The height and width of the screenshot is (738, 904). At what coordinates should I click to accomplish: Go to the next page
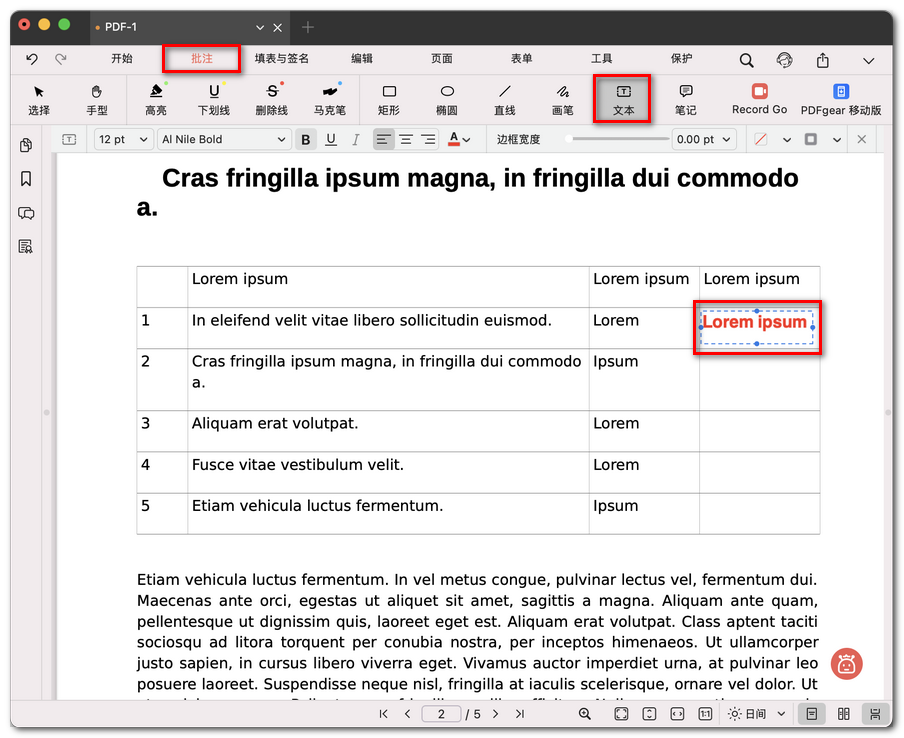point(495,714)
